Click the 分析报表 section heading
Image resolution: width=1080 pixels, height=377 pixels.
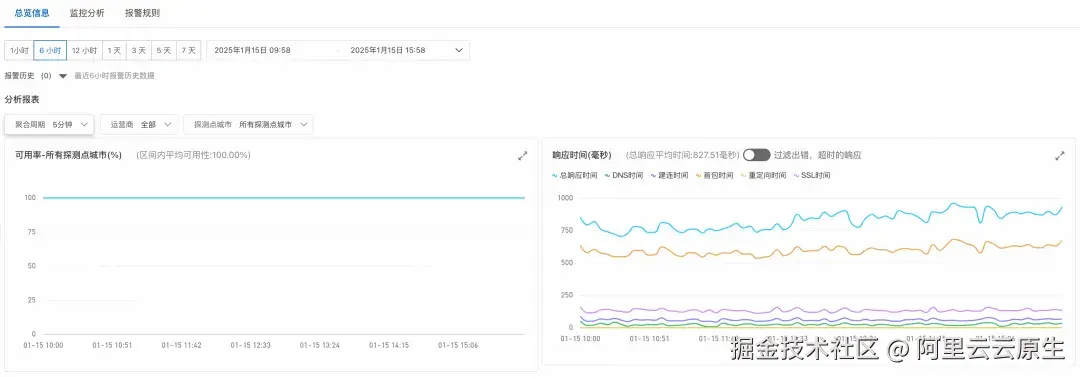[x=22, y=100]
